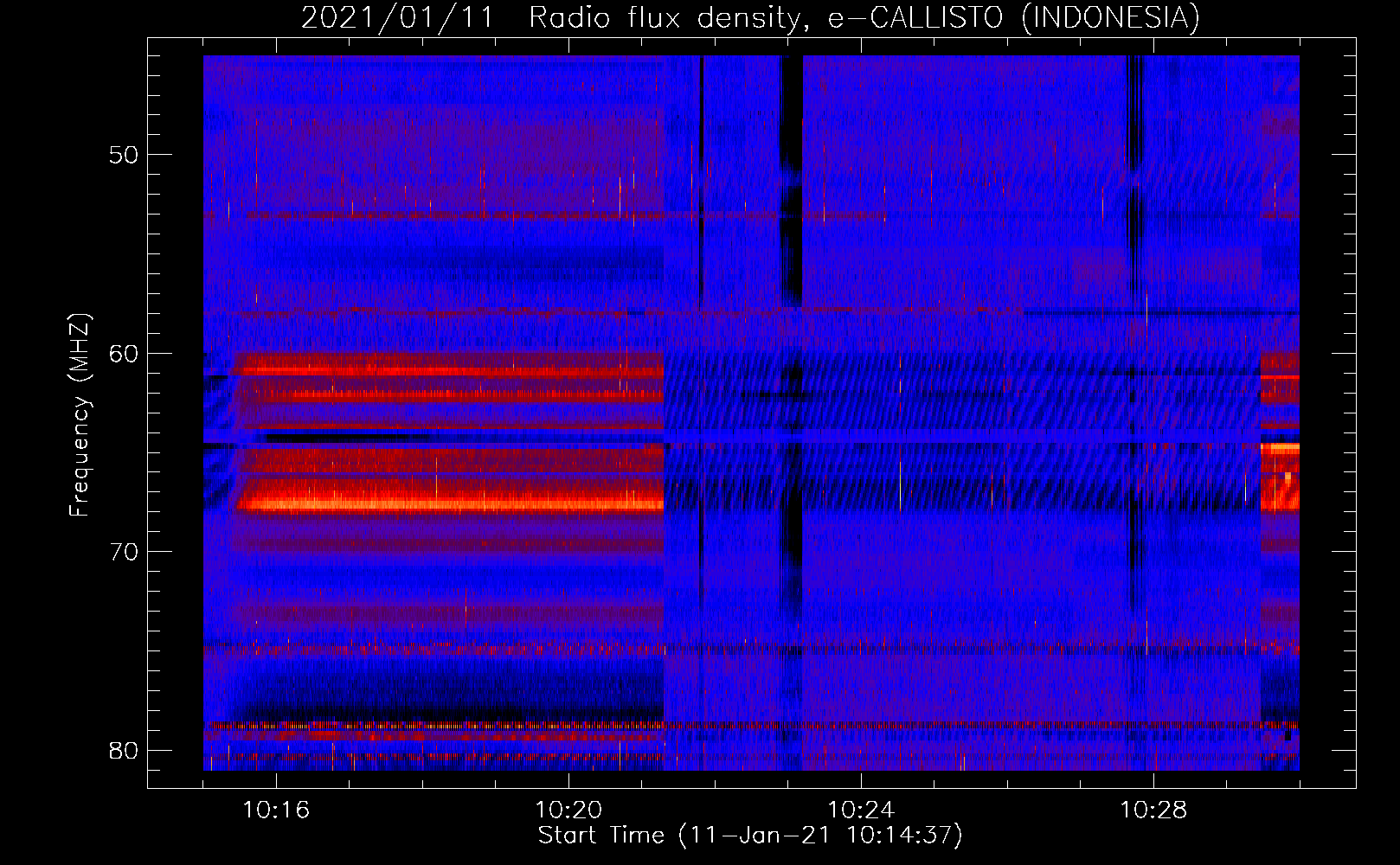The height and width of the screenshot is (865, 1400).
Task: Click the wide black vertical gap near 10:23
Action: click(792, 182)
